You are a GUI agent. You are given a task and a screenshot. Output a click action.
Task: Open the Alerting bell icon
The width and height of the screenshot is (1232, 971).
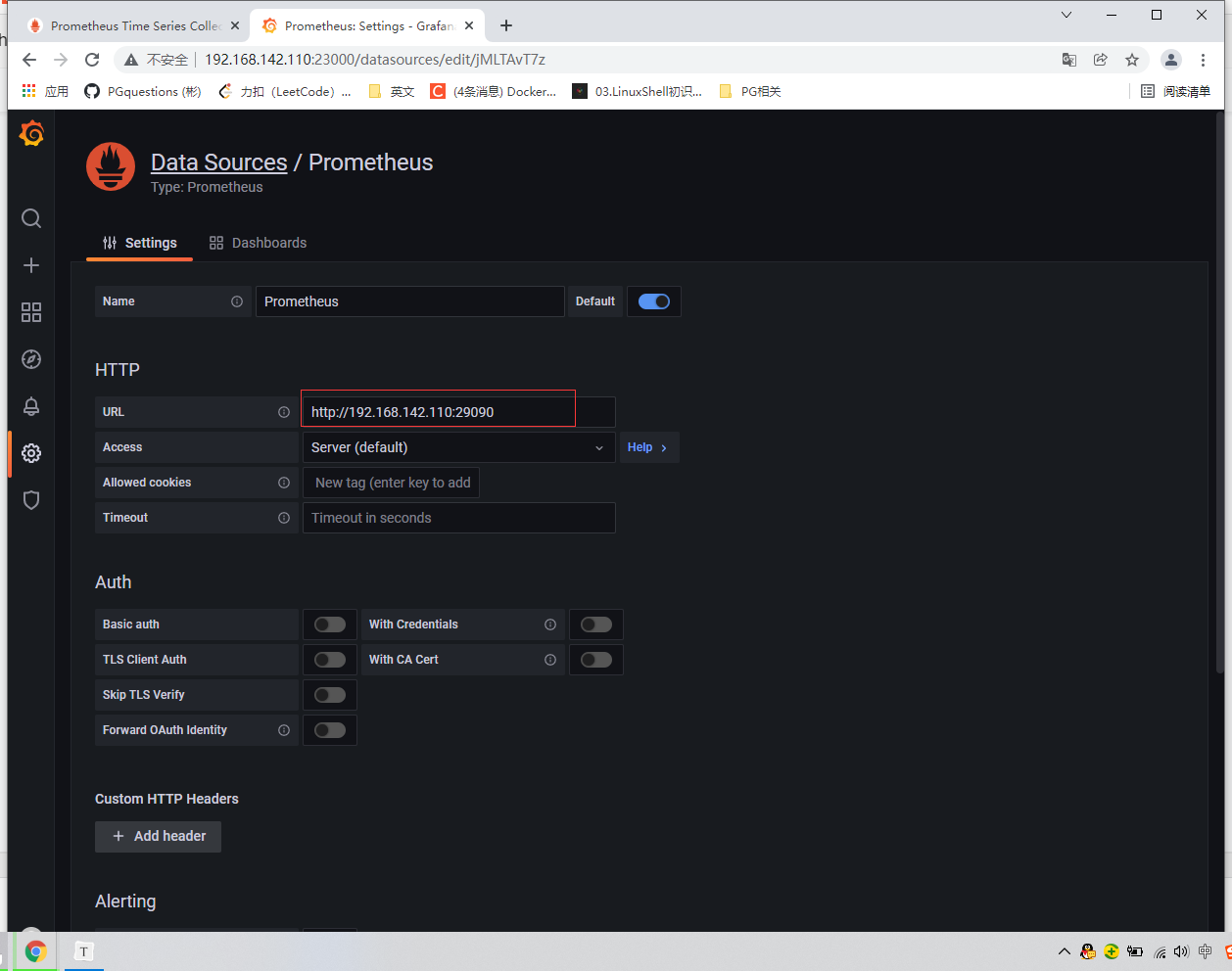click(31, 406)
